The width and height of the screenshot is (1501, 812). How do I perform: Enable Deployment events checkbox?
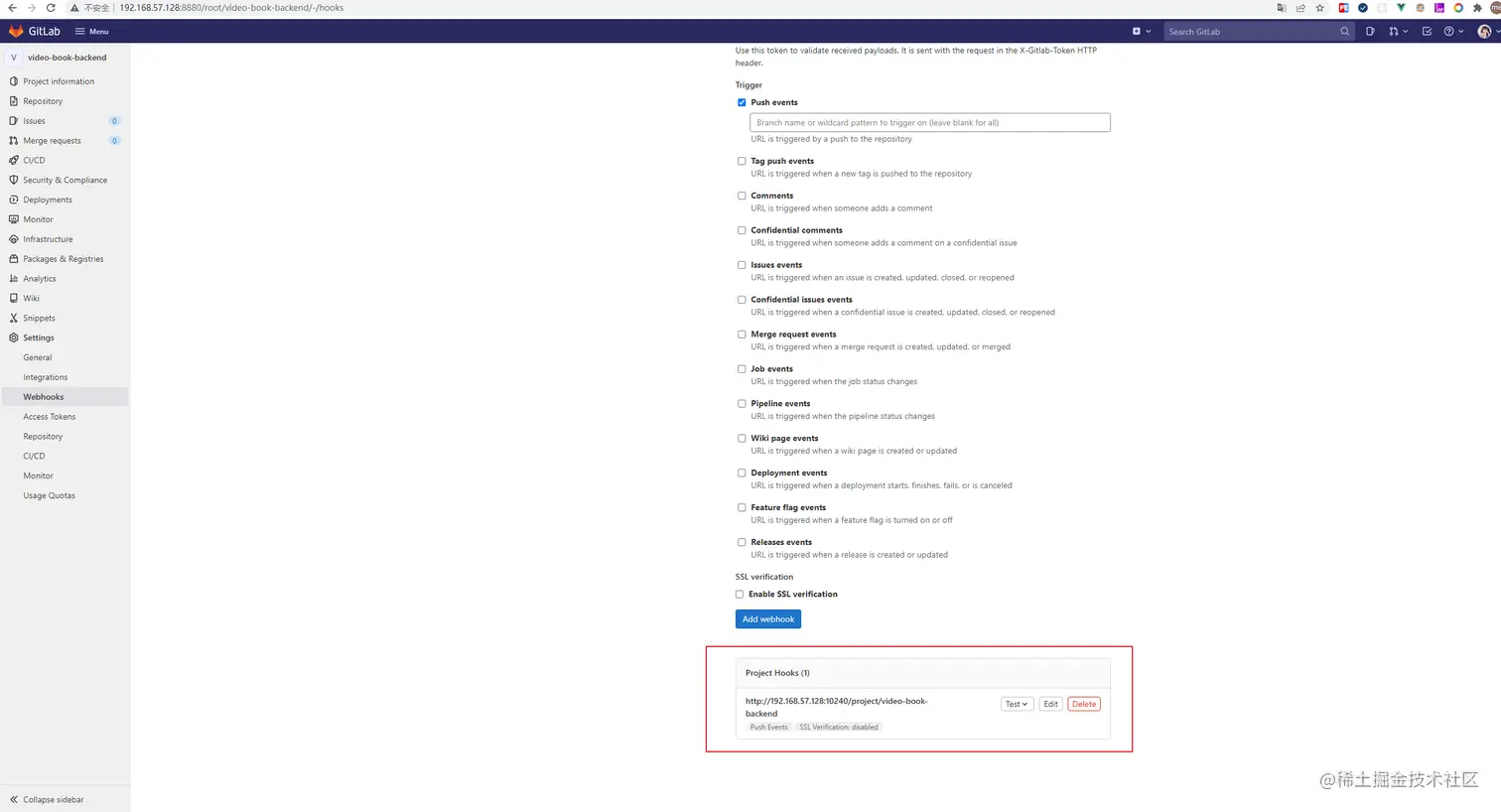pyautogui.click(x=742, y=473)
